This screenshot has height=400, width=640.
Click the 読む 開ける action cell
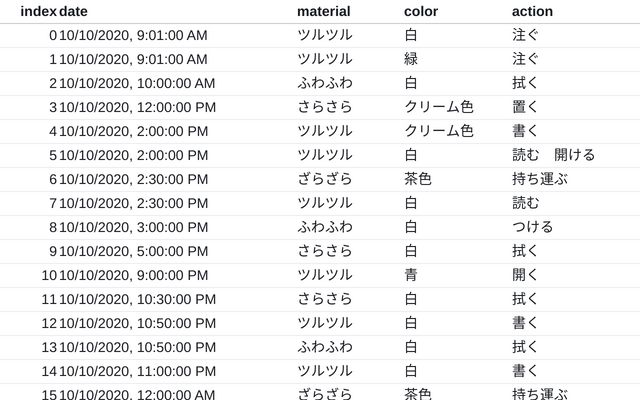coord(553,155)
